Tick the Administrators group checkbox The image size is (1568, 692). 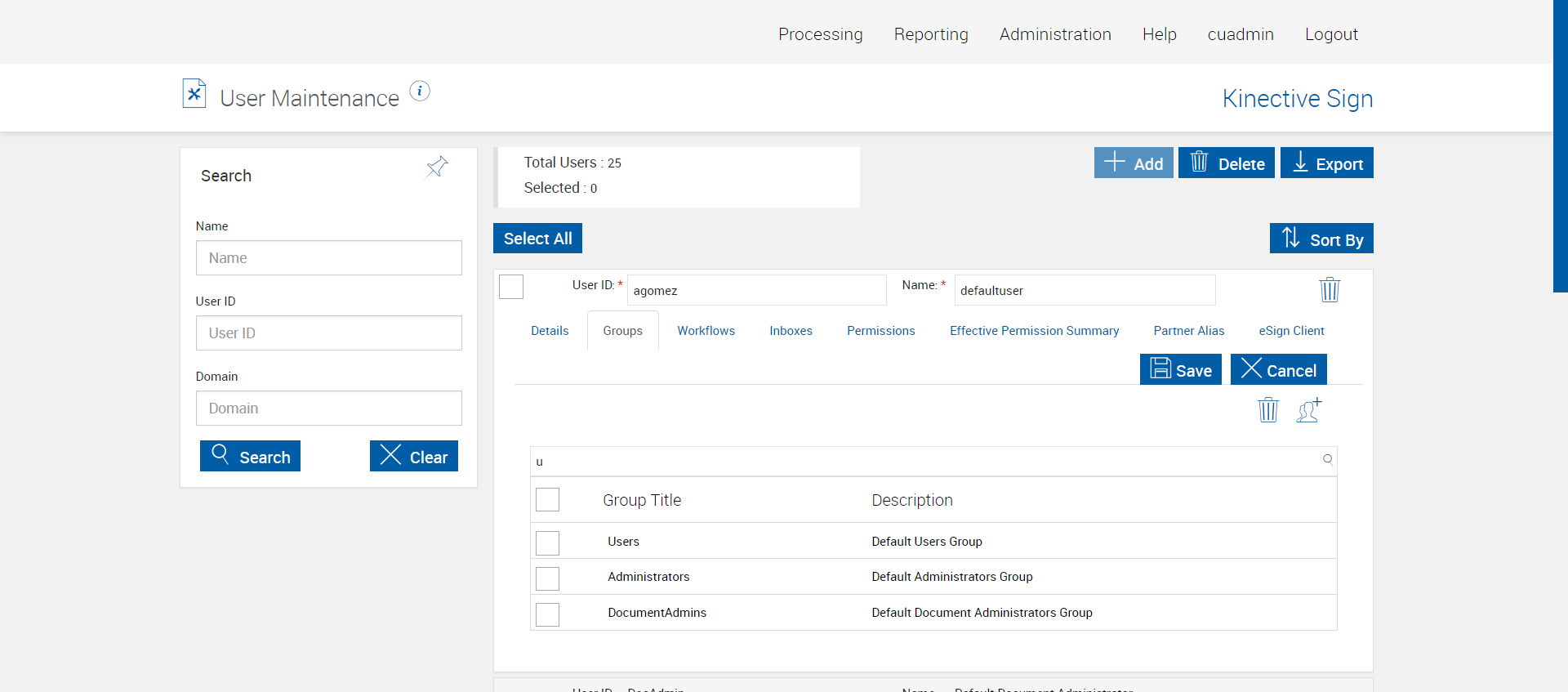(547, 578)
